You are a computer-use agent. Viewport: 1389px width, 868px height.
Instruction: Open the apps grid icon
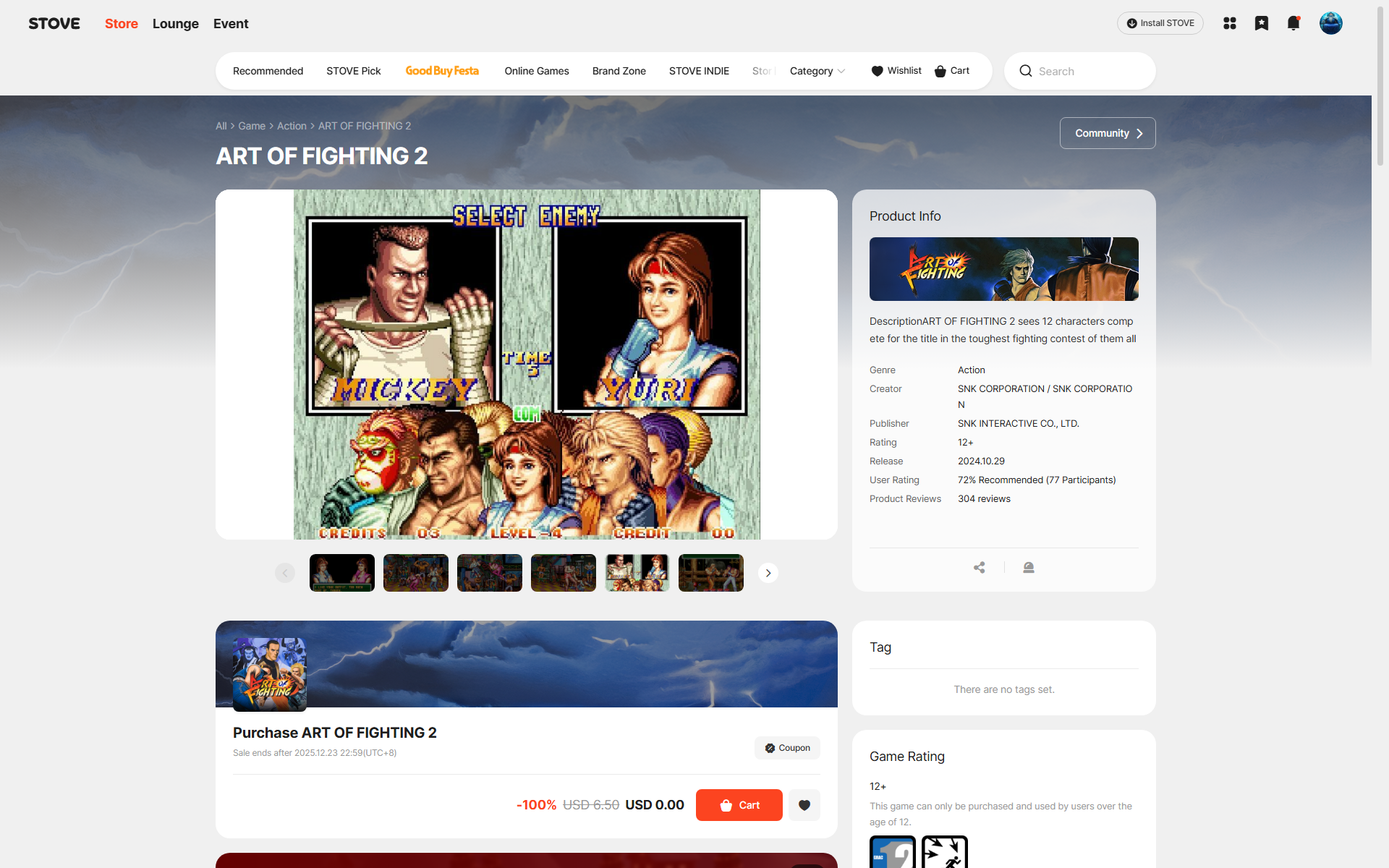(1230, 23)
